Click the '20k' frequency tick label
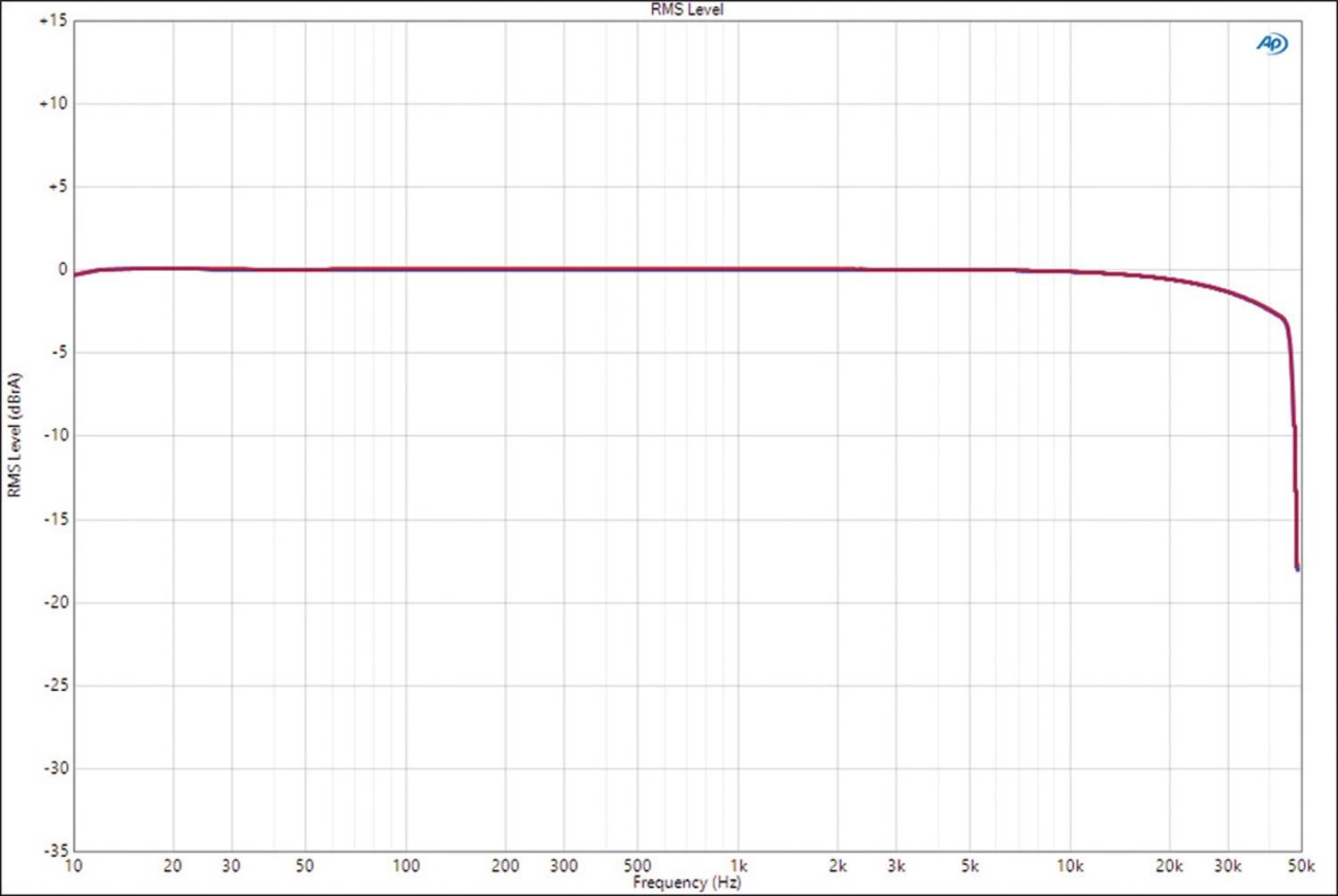1338x896 pixels. [x=1169, y=866]
